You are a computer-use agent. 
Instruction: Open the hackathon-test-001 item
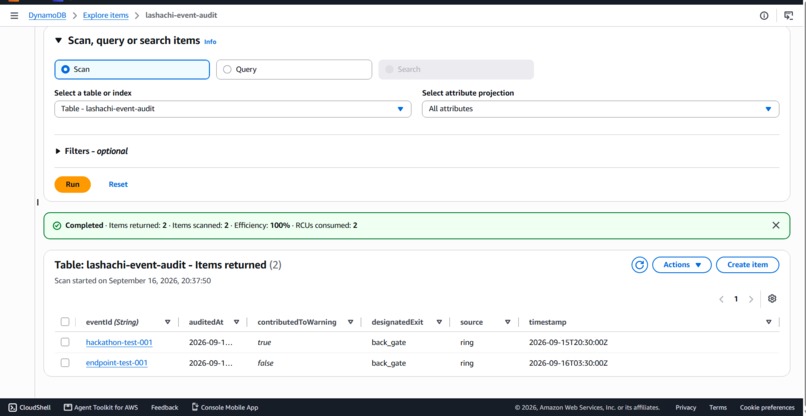(119, 342)
